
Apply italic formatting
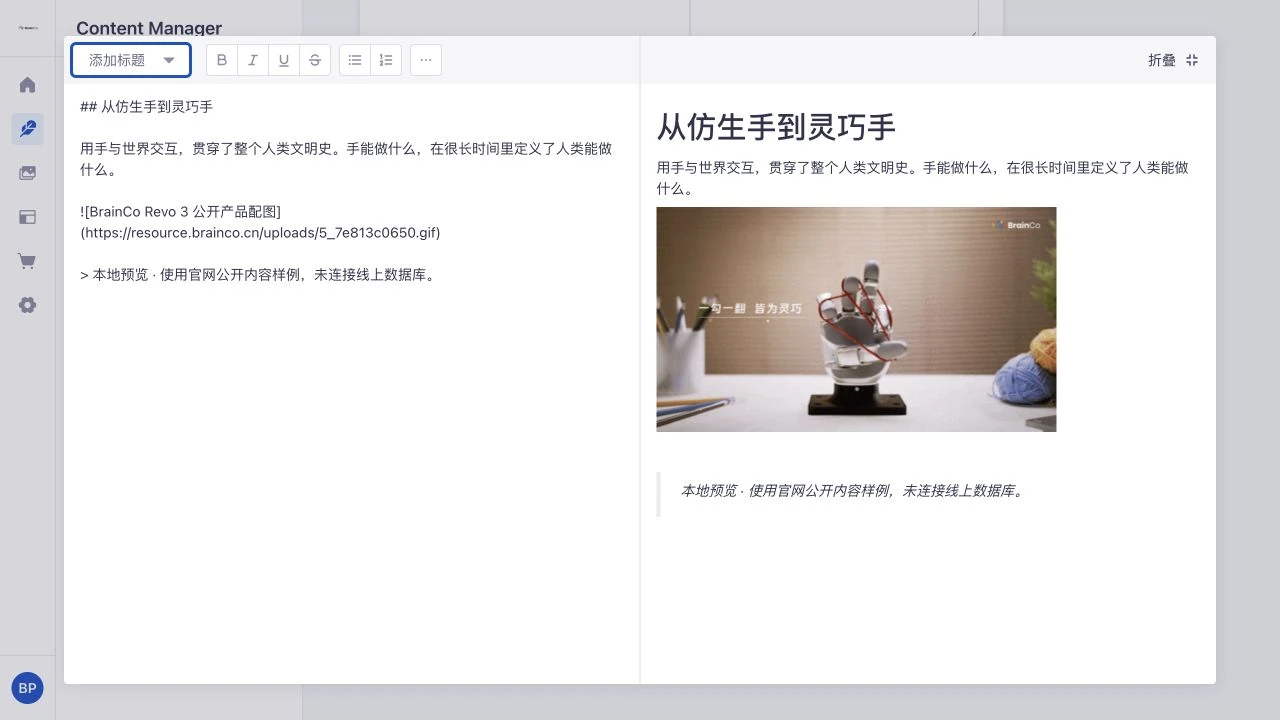(x=253, y=60)
